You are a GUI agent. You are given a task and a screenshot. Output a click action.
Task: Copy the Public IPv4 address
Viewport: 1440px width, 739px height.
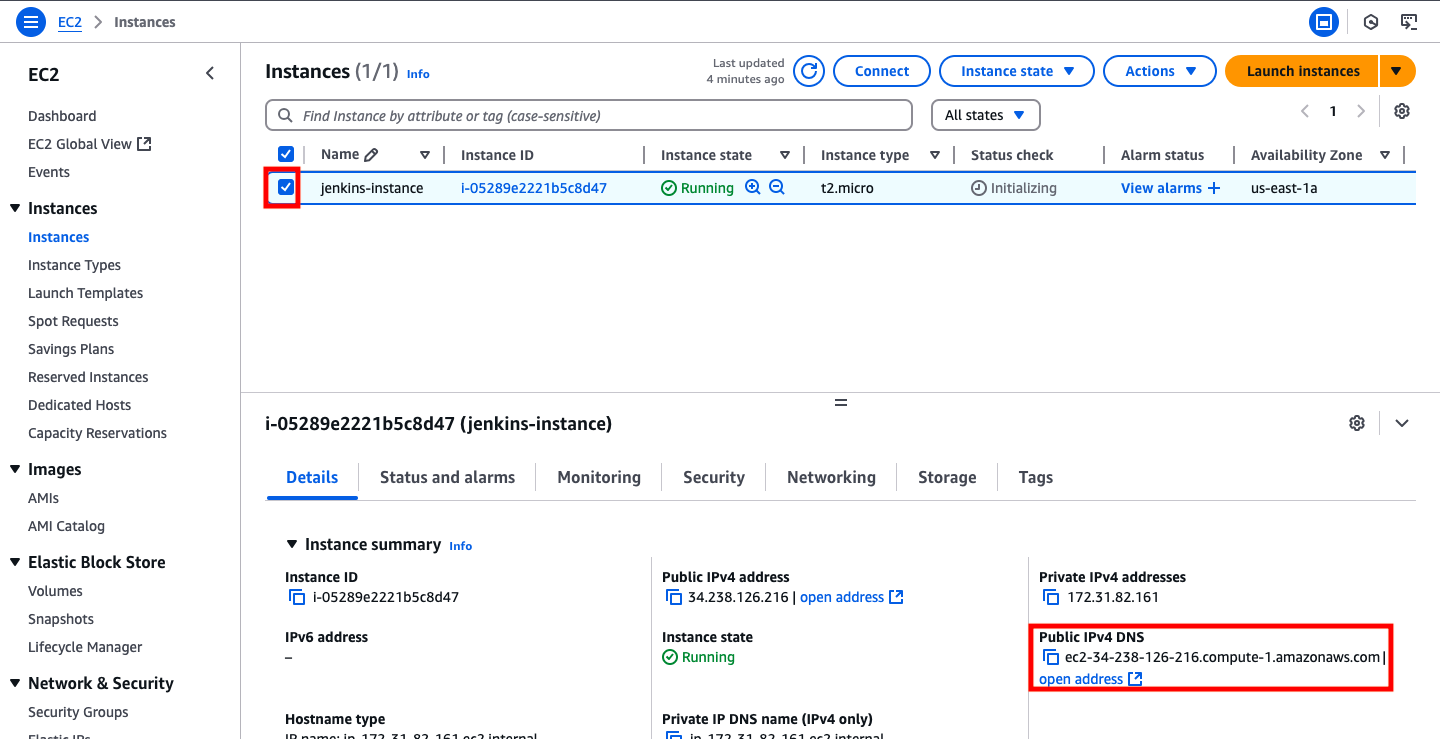coord(674,597)
